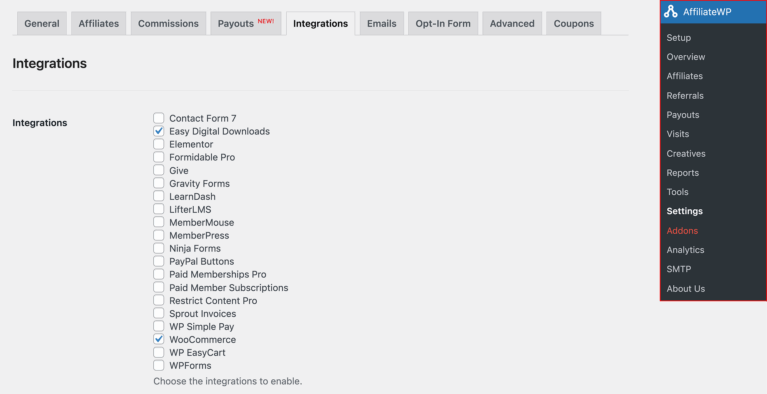Open Addons in the sidebar menu
Viewport: 767px width, 394px height.
pyautogui.click(x=682, y=231)
